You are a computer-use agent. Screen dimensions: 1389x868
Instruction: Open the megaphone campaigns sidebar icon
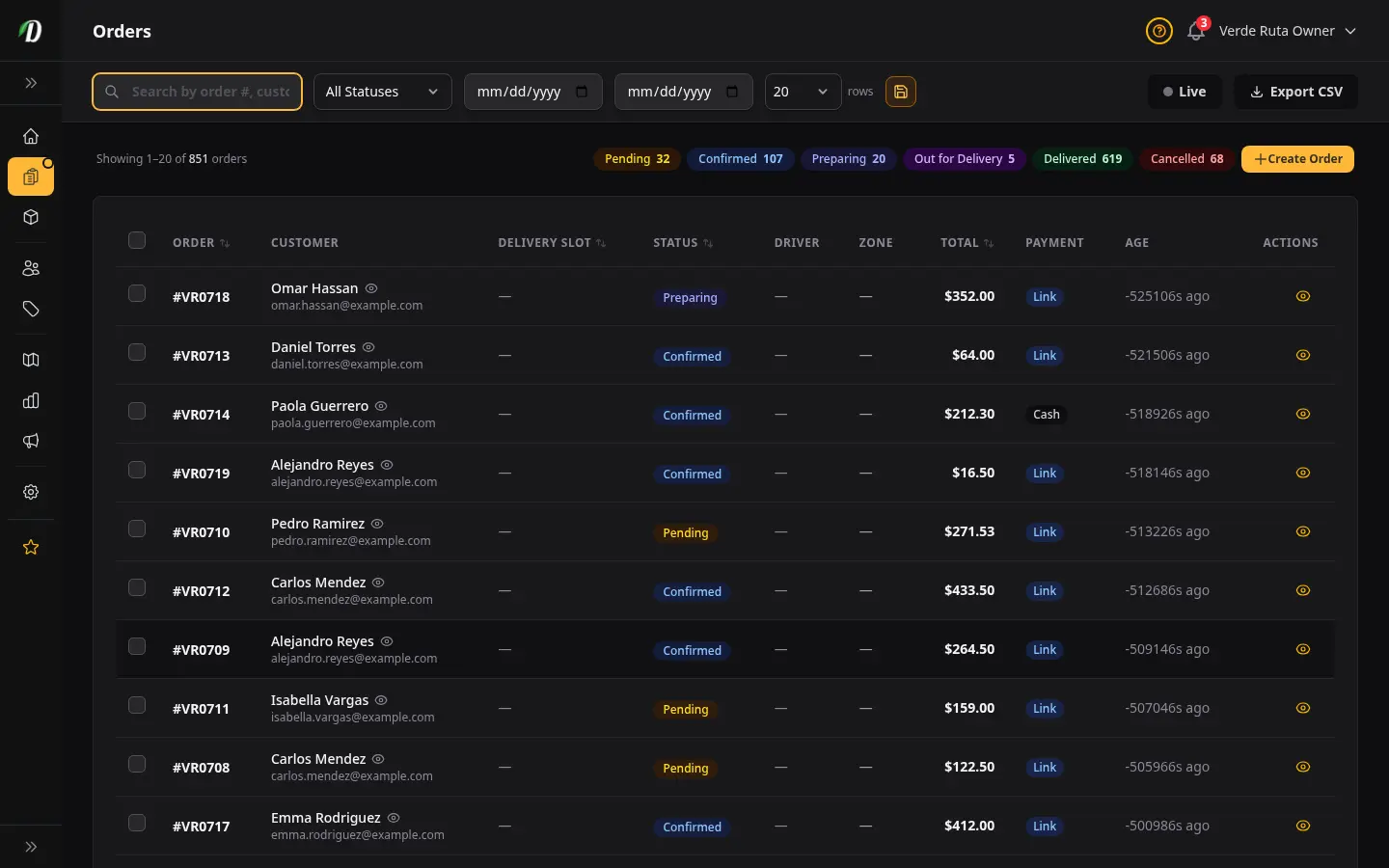pyautogui.click(x=31, y=441)
